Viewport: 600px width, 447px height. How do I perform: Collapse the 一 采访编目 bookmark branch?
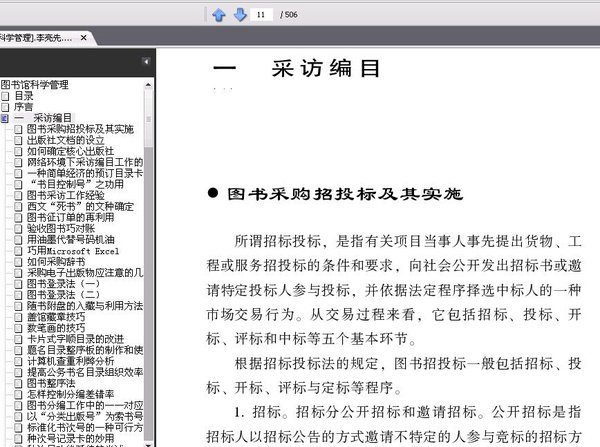[4, 118]
